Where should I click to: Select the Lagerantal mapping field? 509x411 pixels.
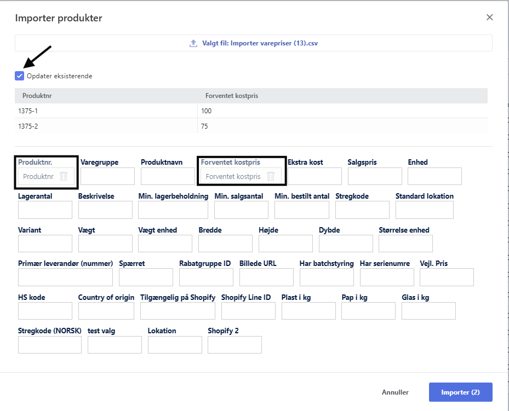coord(45,210)
